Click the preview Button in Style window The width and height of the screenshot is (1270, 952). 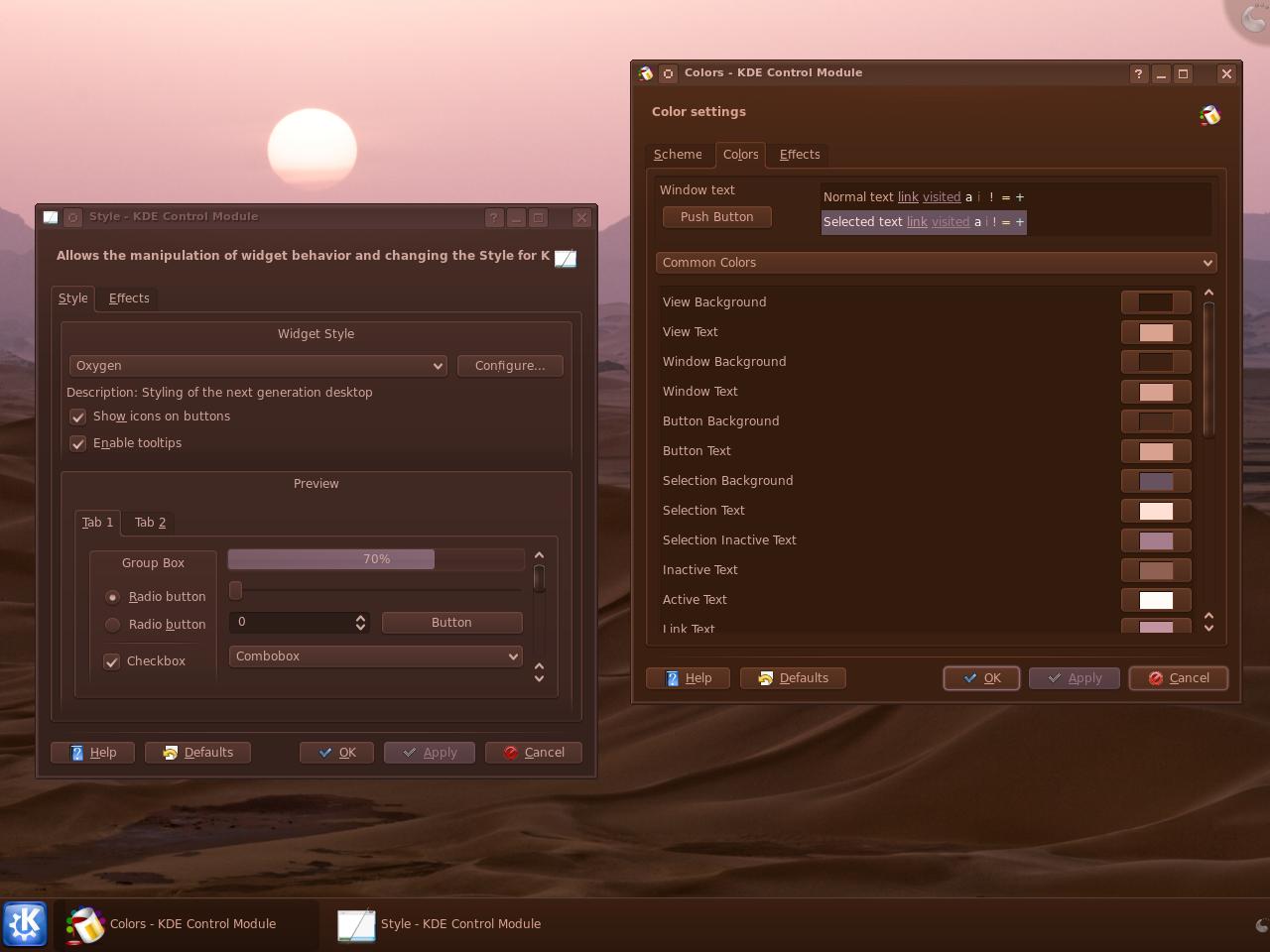point(451,623)
